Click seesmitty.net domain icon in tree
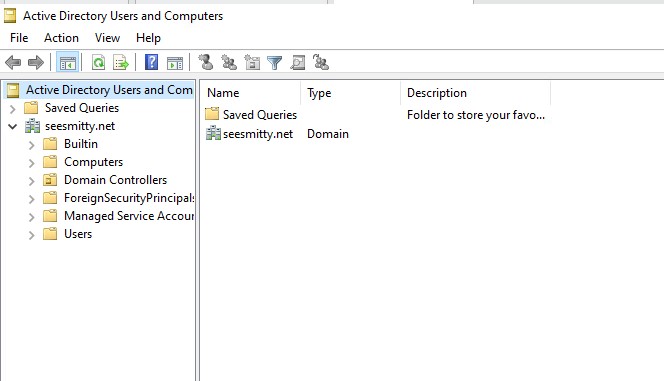The width and height of the screenshot is (664, 381). (x=32, y=126)
